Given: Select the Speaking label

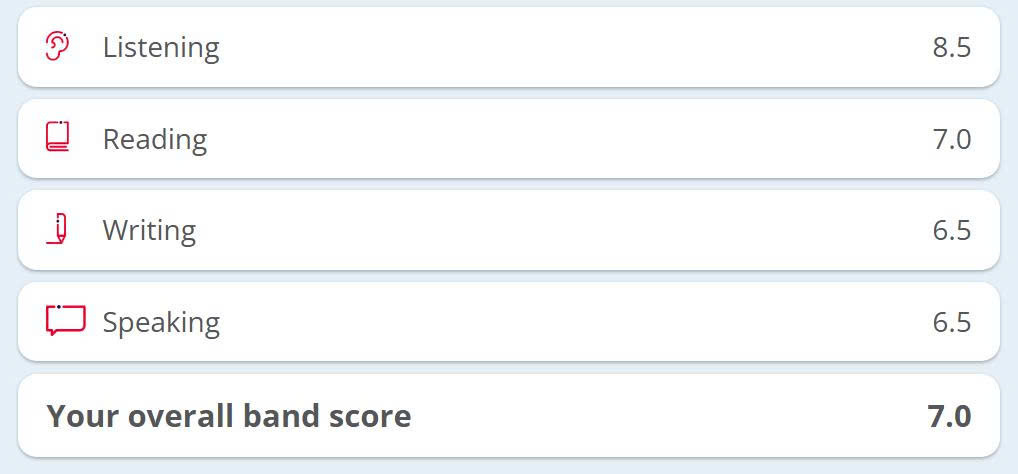Looking at the screenshot, I should [x=161, y=322].
